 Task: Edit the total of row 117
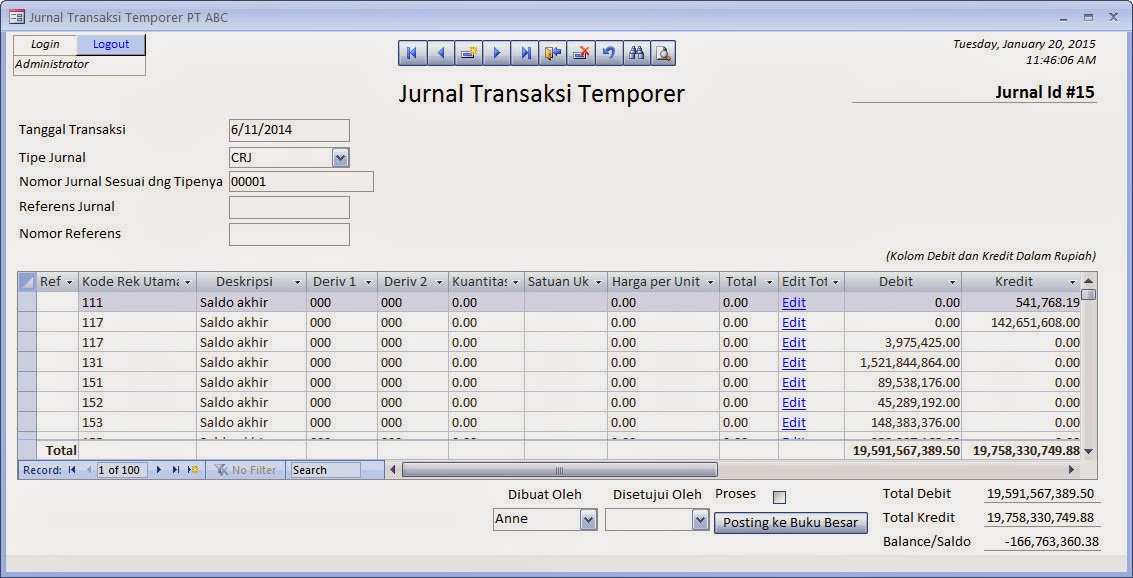tap(793, 322)
